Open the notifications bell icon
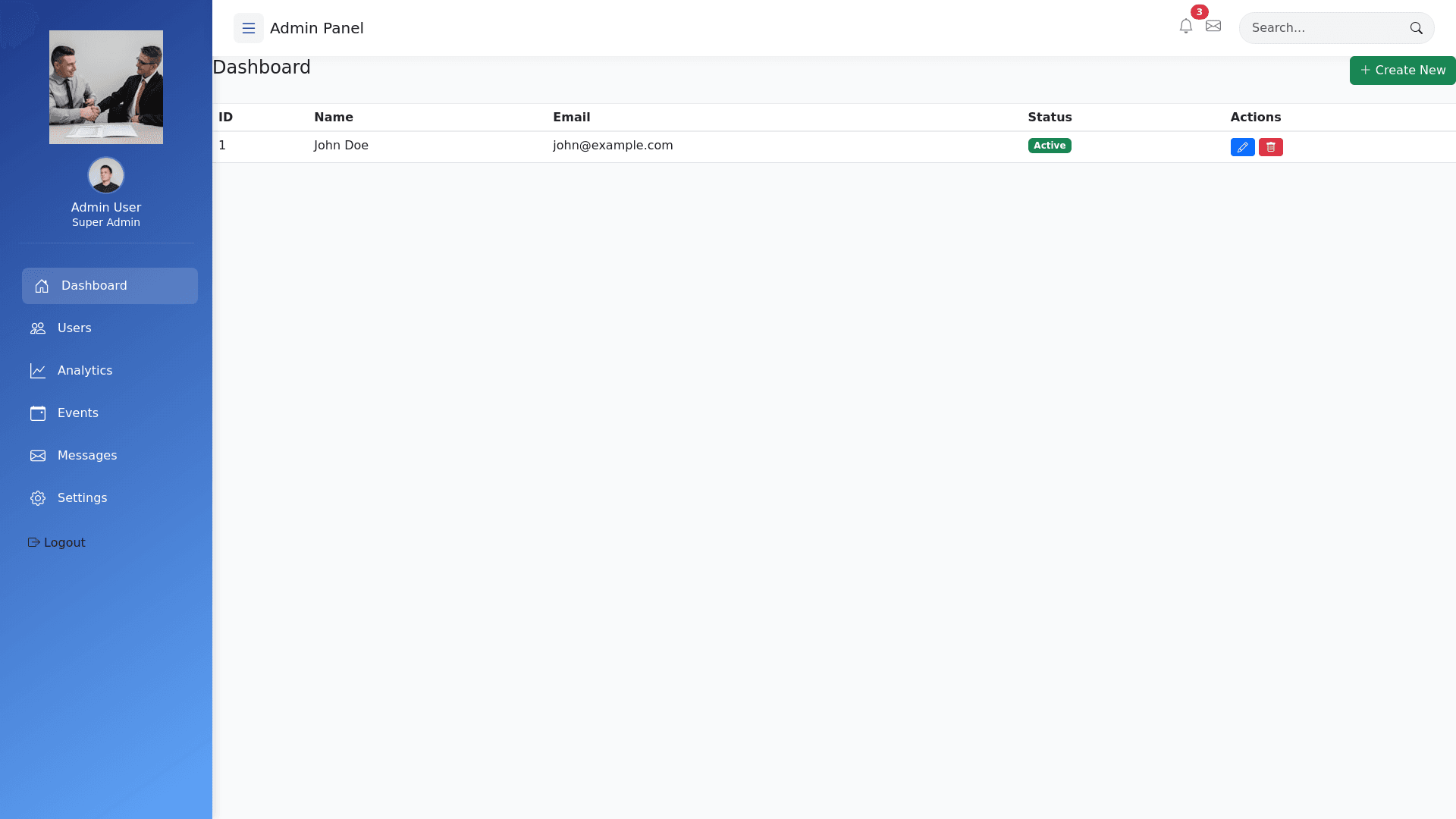The height and width of the screenshot is (819, 1456). (x=1185, y=27)
